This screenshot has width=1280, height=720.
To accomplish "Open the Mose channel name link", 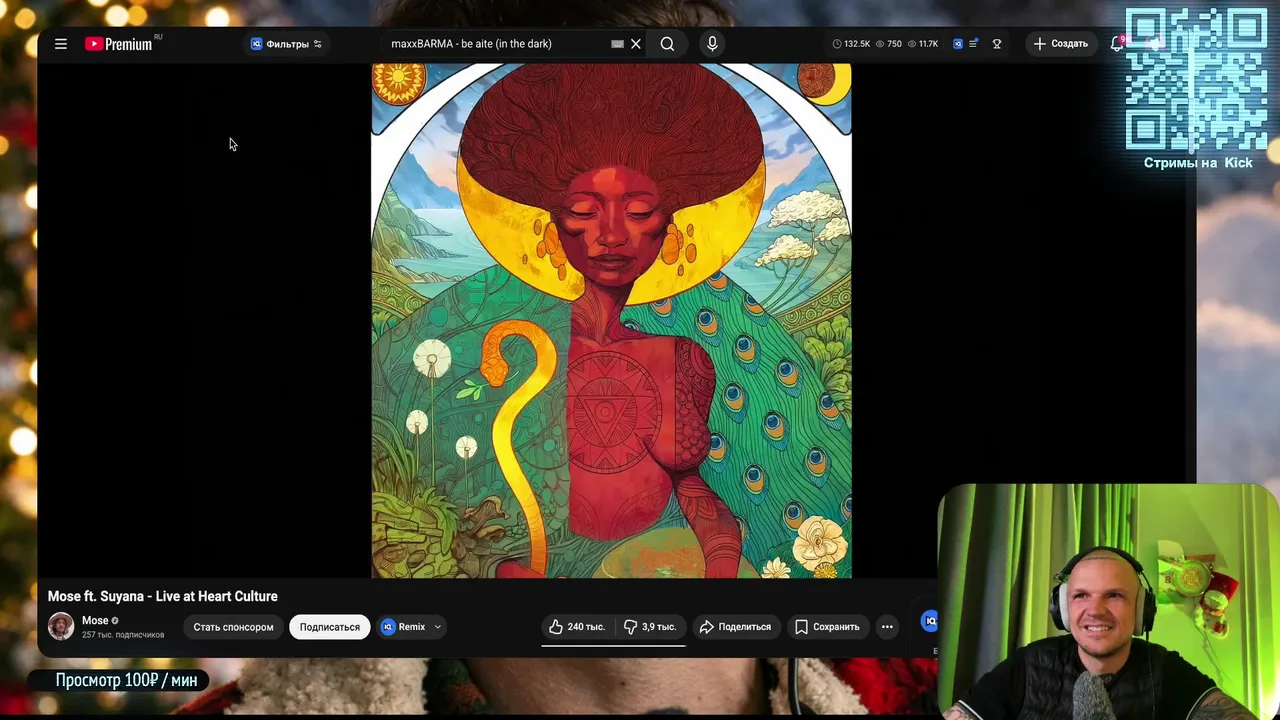I will pyautogui.click(x=95, y=620).
